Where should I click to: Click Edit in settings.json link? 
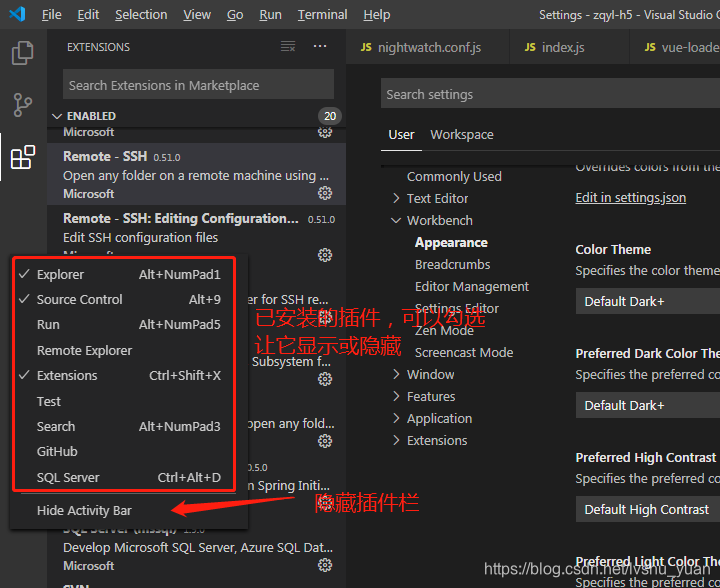[x=630, y=197]
